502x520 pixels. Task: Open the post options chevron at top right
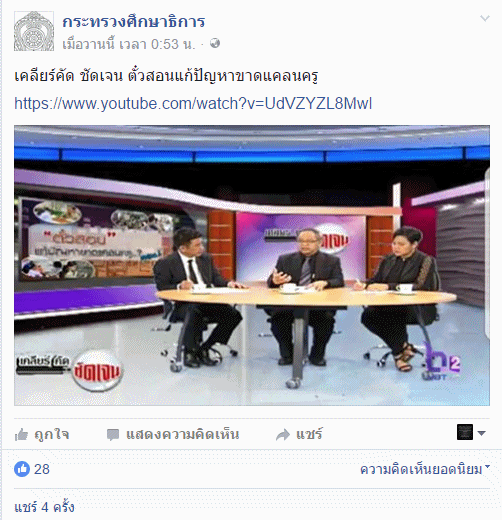(x=485, y=18)
